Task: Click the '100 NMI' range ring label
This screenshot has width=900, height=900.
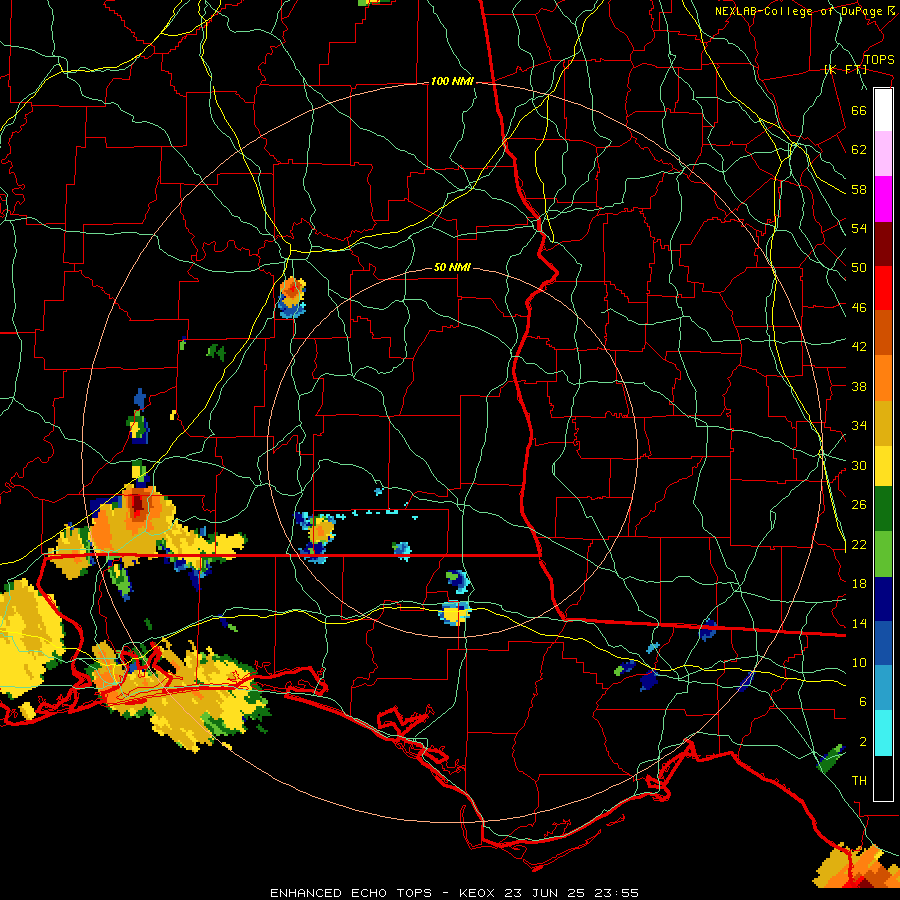Action: pos(452,82)
